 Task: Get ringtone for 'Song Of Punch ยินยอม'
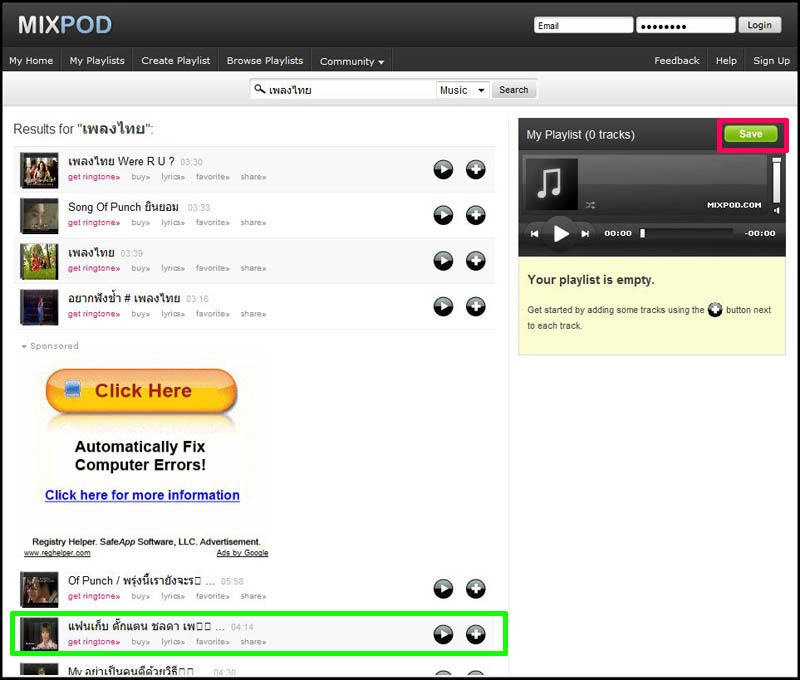[x=94, y=223]
